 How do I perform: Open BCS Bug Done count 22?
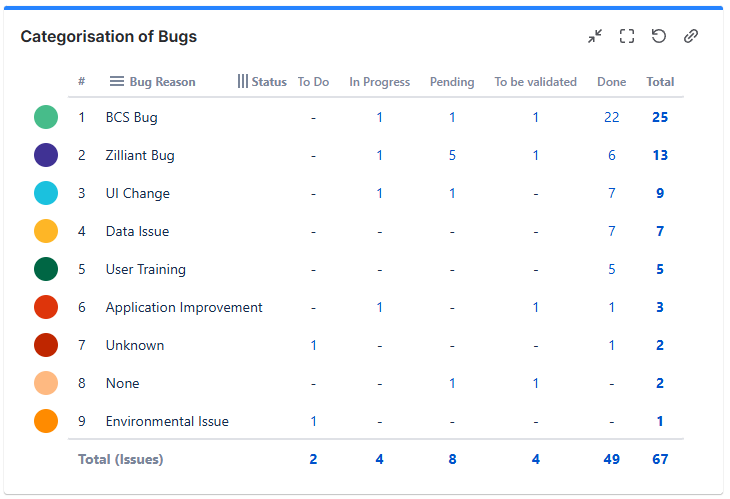pyautogui.click(x=612, y=117)
